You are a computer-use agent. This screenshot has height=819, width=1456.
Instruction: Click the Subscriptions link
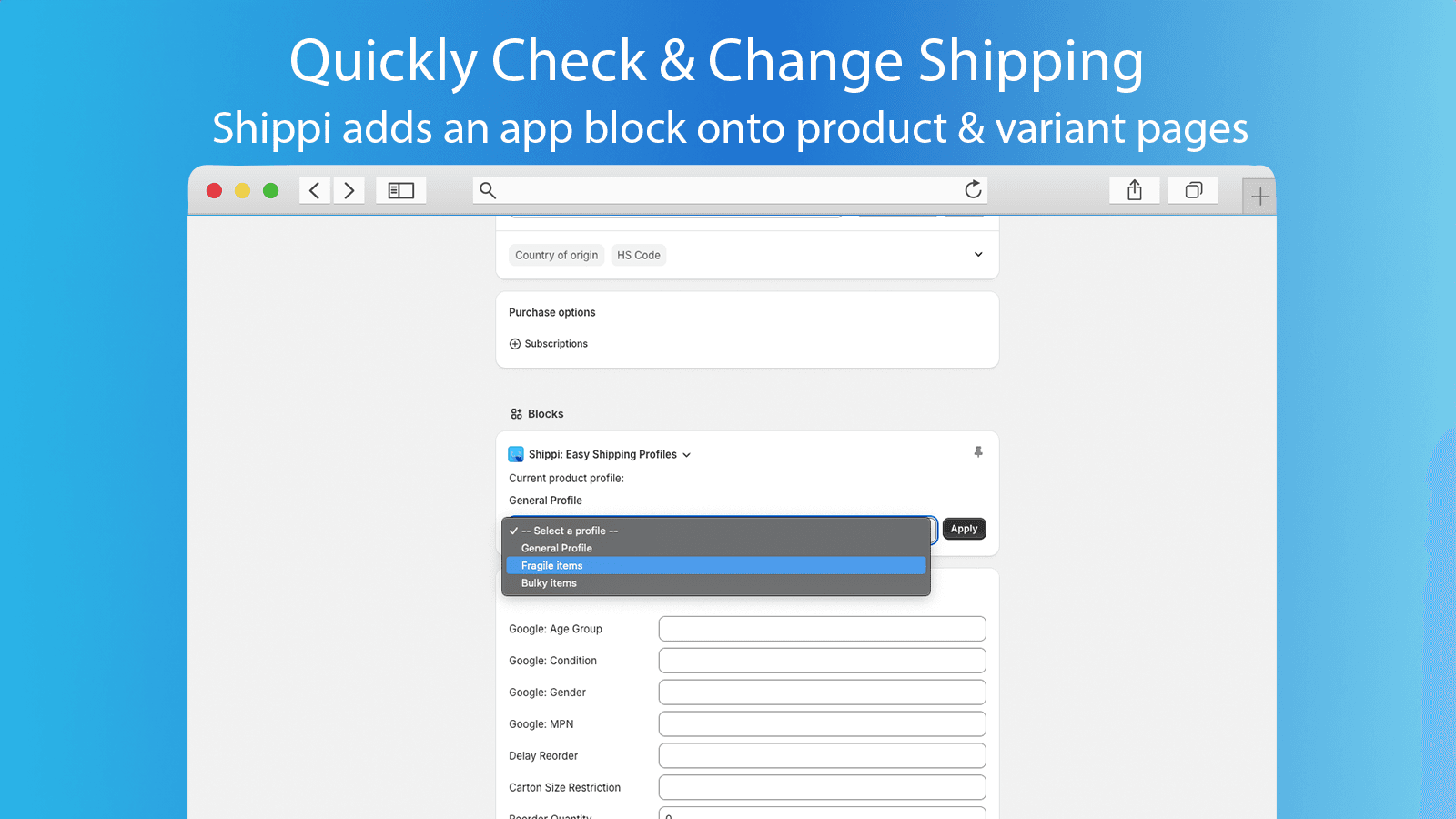coord(556,343)
